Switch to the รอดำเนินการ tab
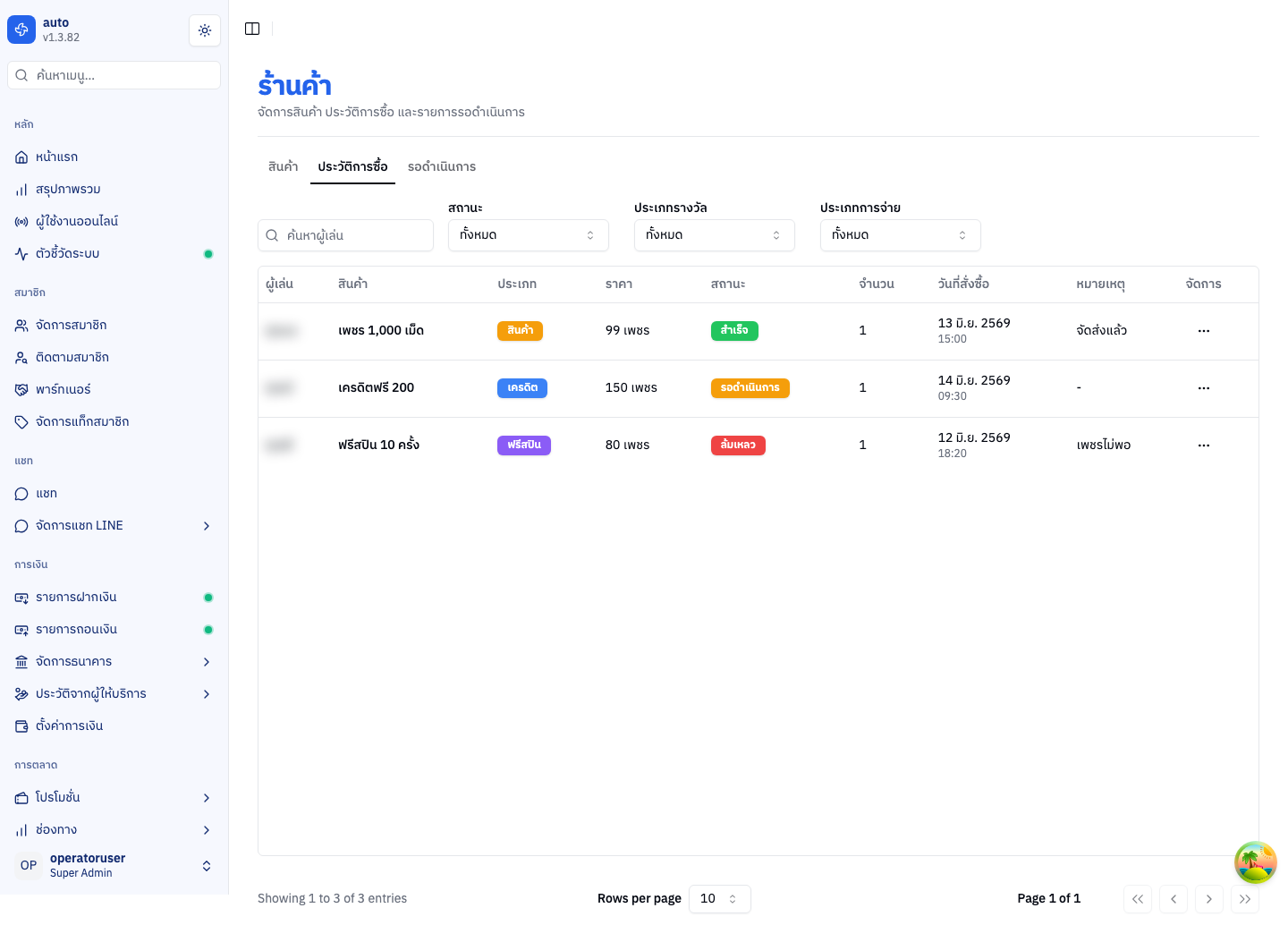Viewport: 1288px width, 942px height. coord(442,166)
